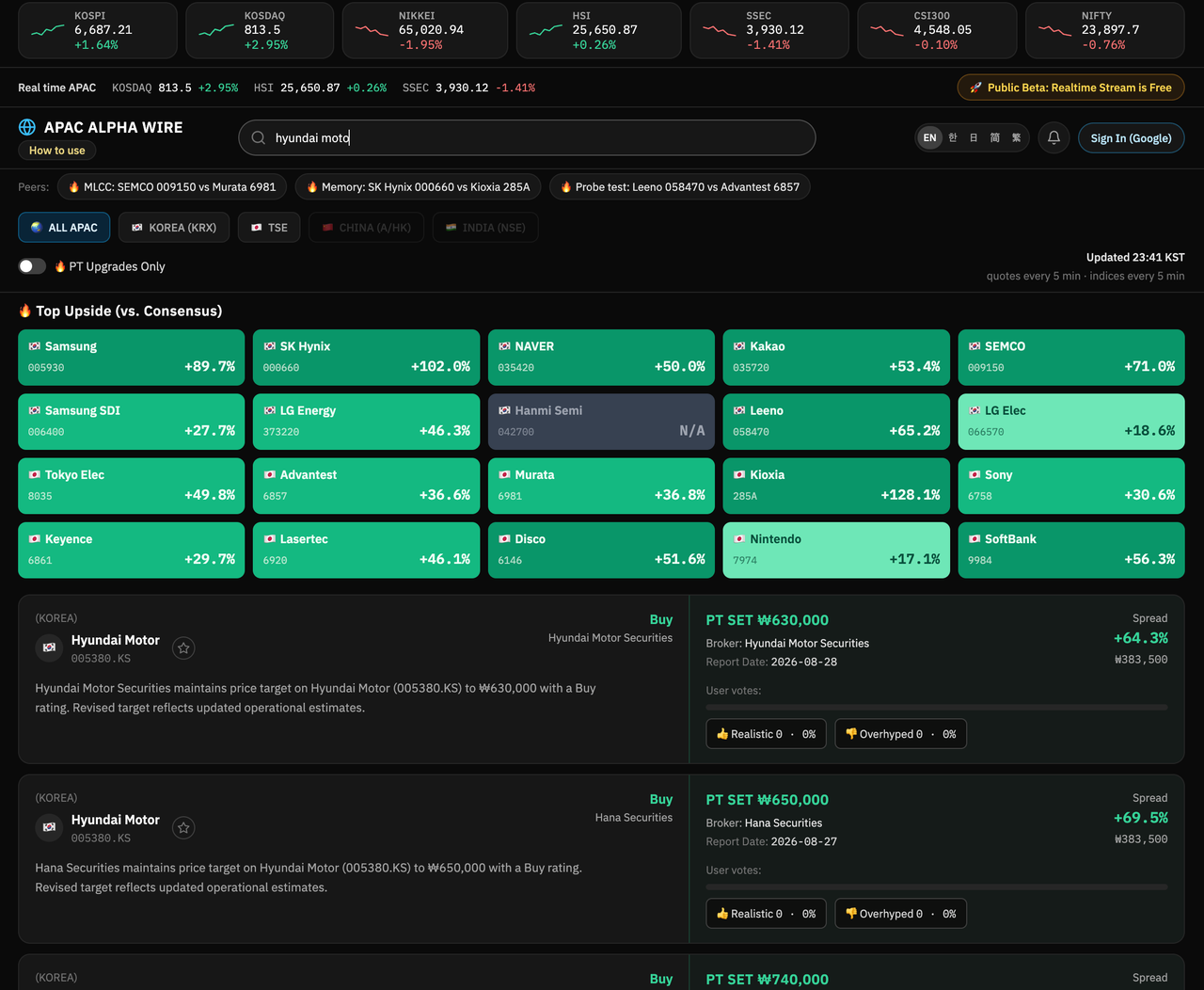Open the Kakao 035720 upside tile
1204x990 pixels.
837,358
